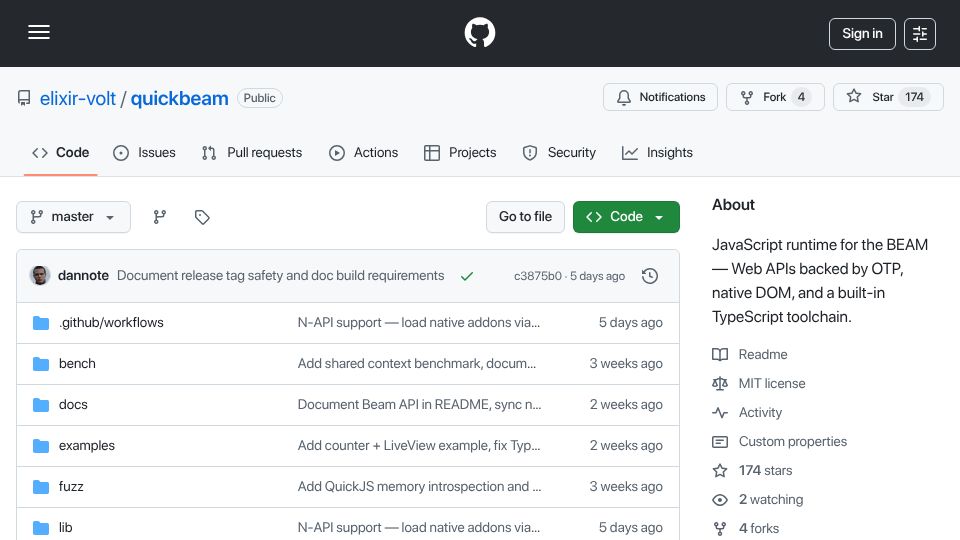Expand the green Code dropdown
This screenshot has width=960, height=540.
(626, 217)
